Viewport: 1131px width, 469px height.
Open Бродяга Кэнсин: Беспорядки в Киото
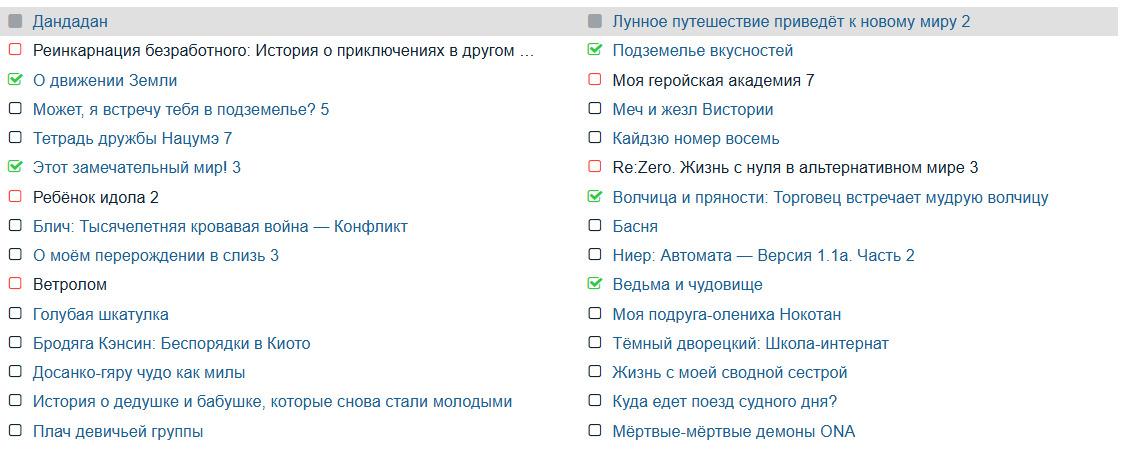tap(171, 343)
